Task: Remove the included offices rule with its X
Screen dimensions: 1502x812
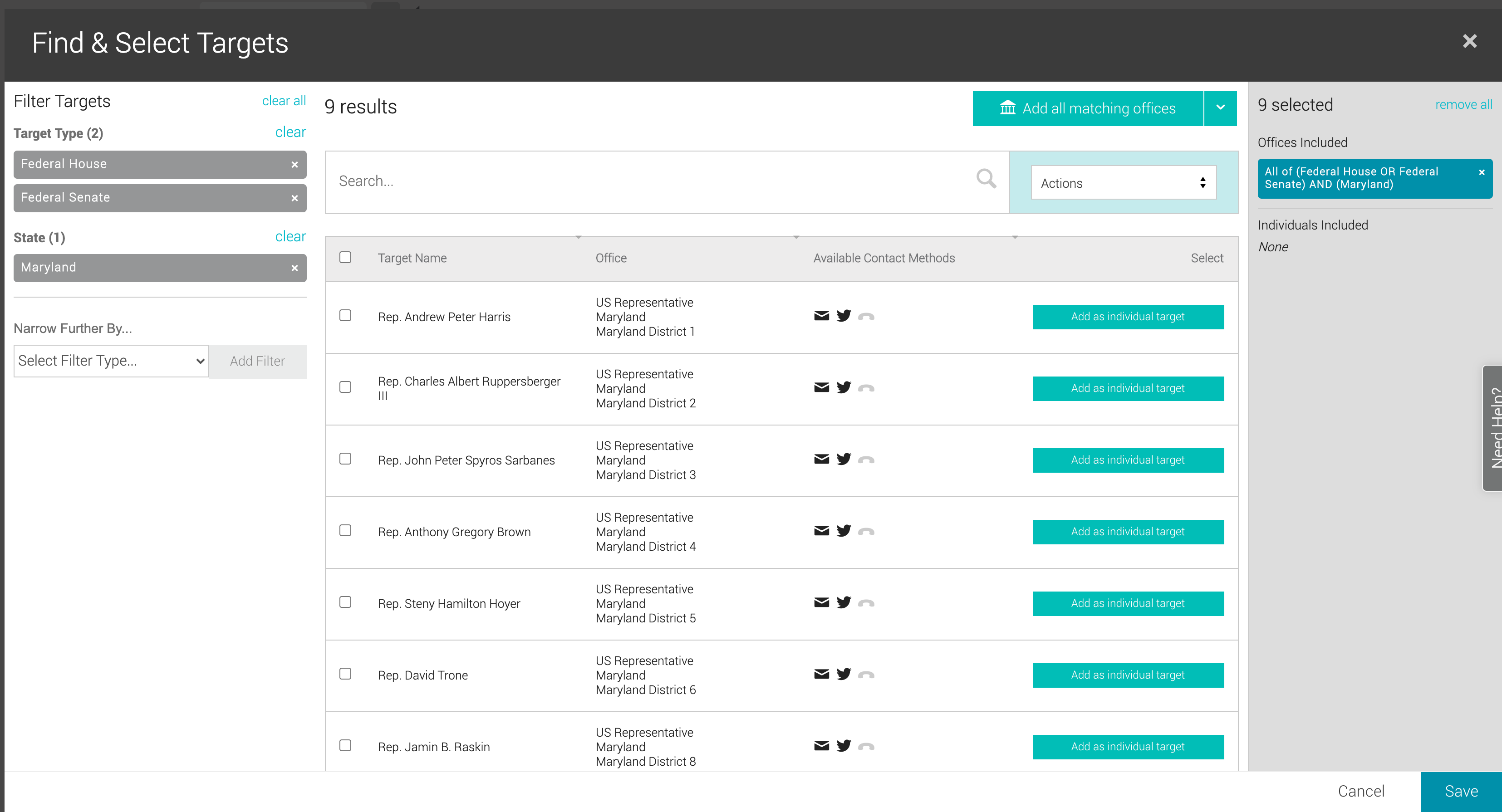Action: [x=1482, y=172]
